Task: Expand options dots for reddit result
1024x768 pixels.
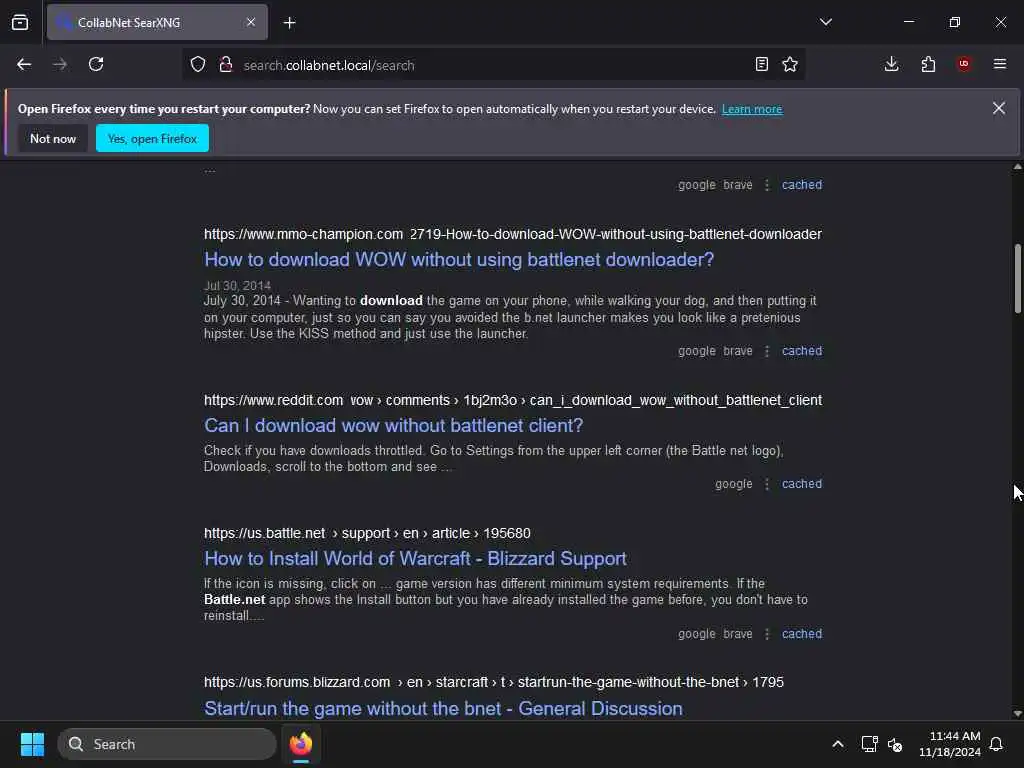Action: pos(767,485)
